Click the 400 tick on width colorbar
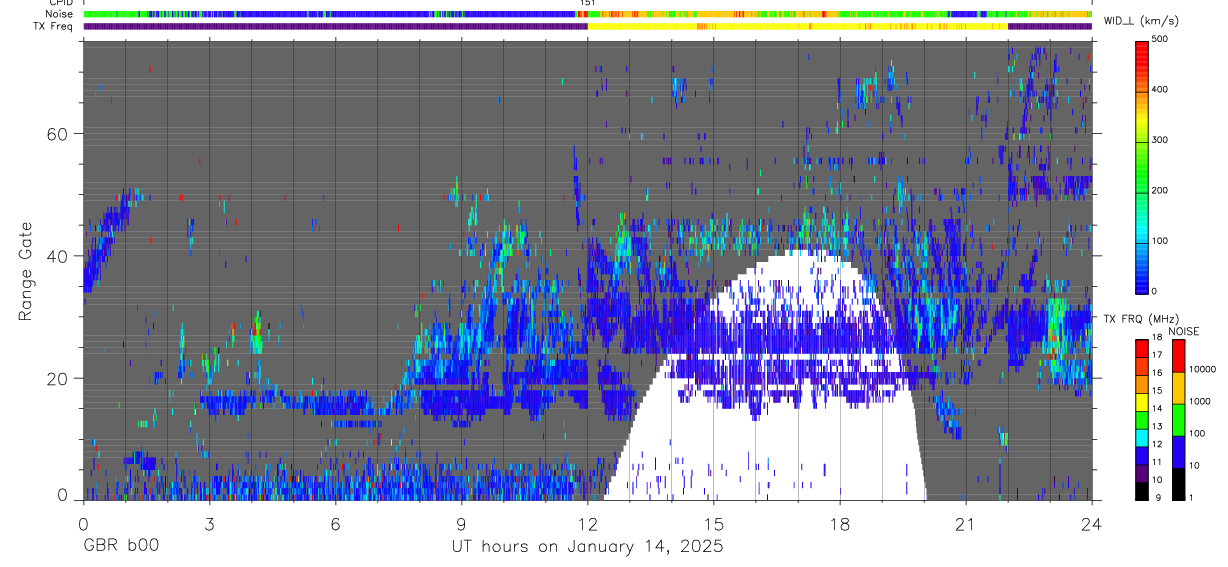This screenshot has width=1228, height=567. [x=1160, y=90]
